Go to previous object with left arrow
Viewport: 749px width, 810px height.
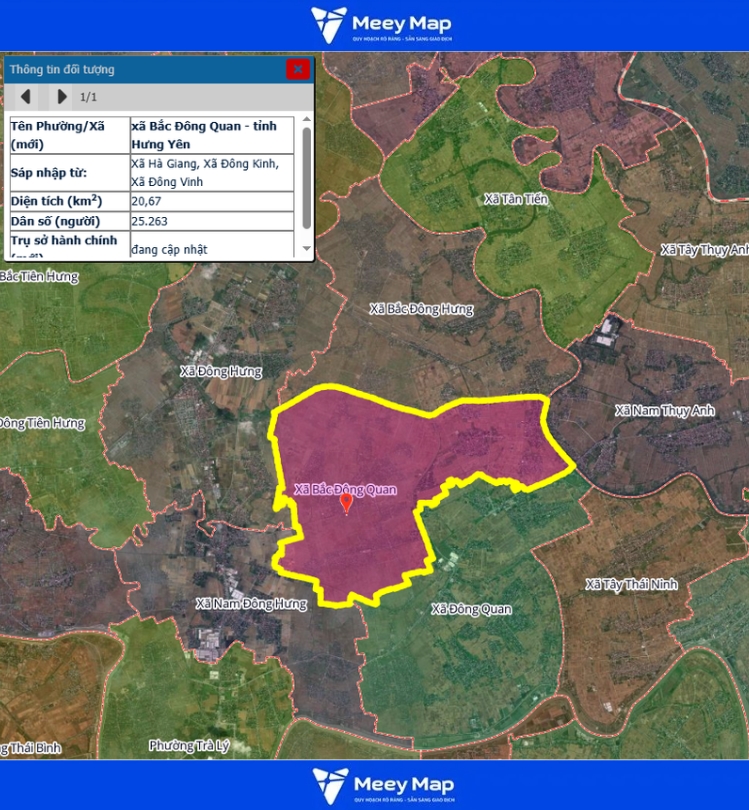26,97
